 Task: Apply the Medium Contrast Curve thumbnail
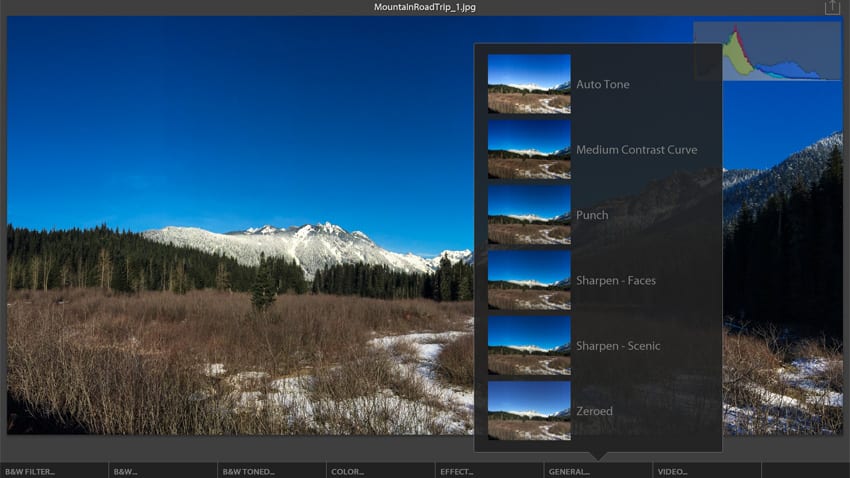pyautogui.click(x=529, y=150)
